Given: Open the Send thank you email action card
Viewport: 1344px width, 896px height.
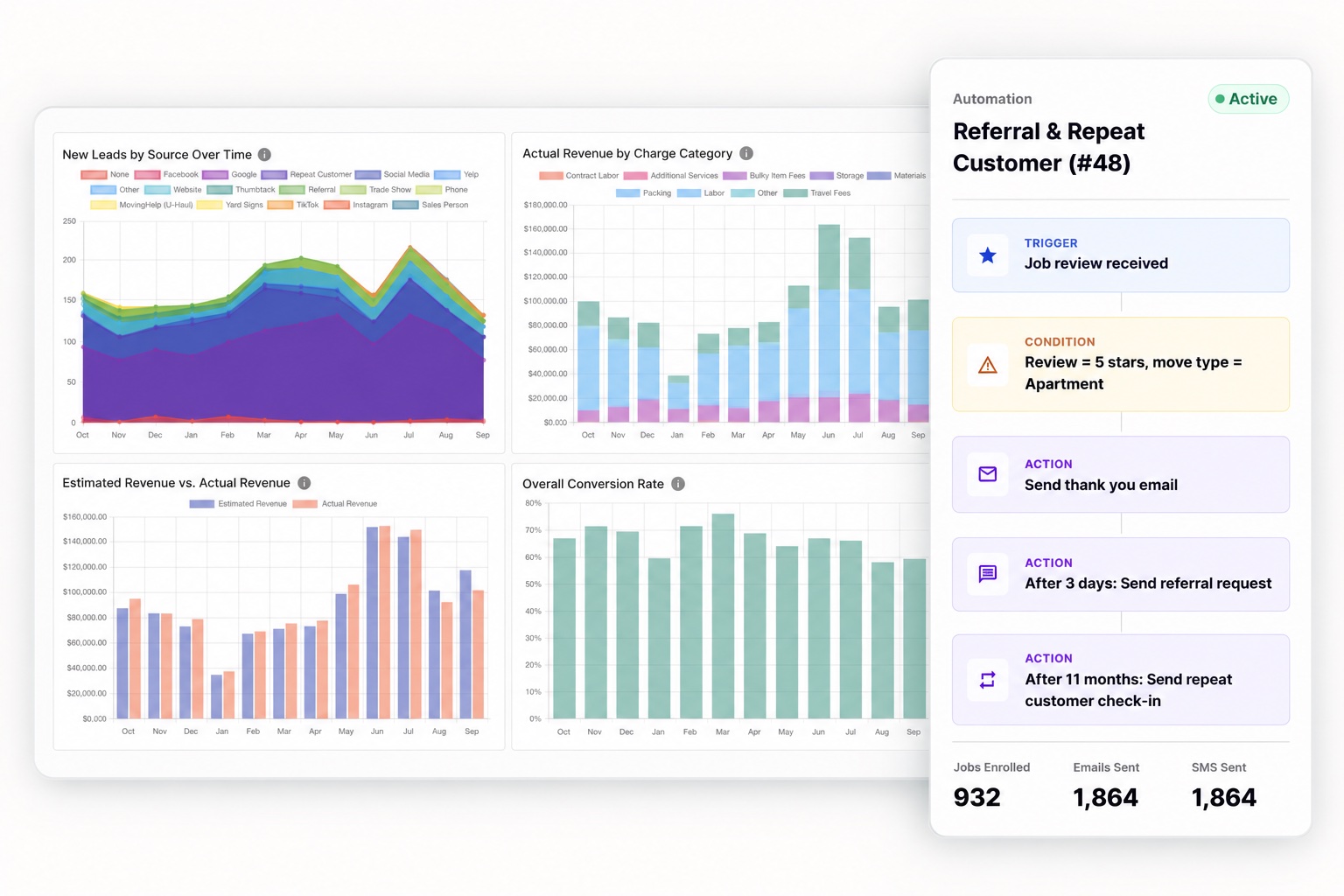Looking at the screenshot, I should 1121,474.
